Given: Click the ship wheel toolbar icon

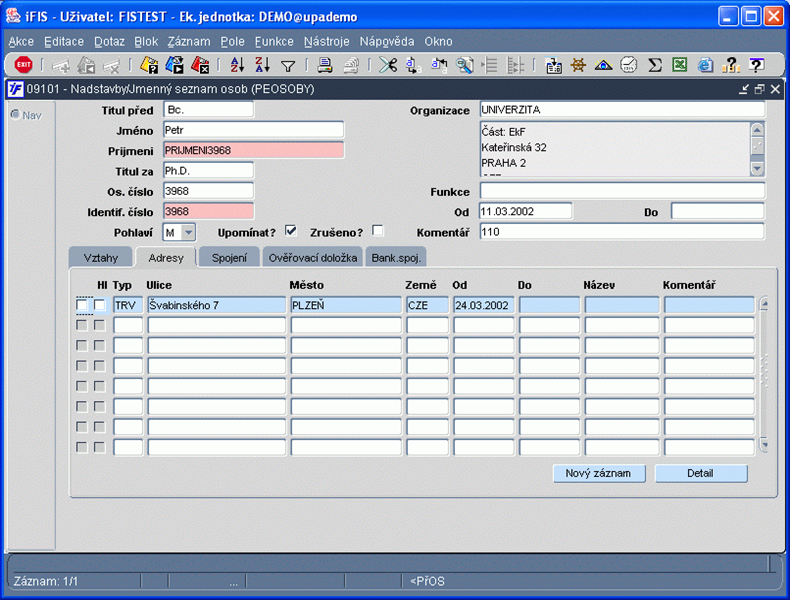Looking at the screenshot, I should [x=578, y=65].
